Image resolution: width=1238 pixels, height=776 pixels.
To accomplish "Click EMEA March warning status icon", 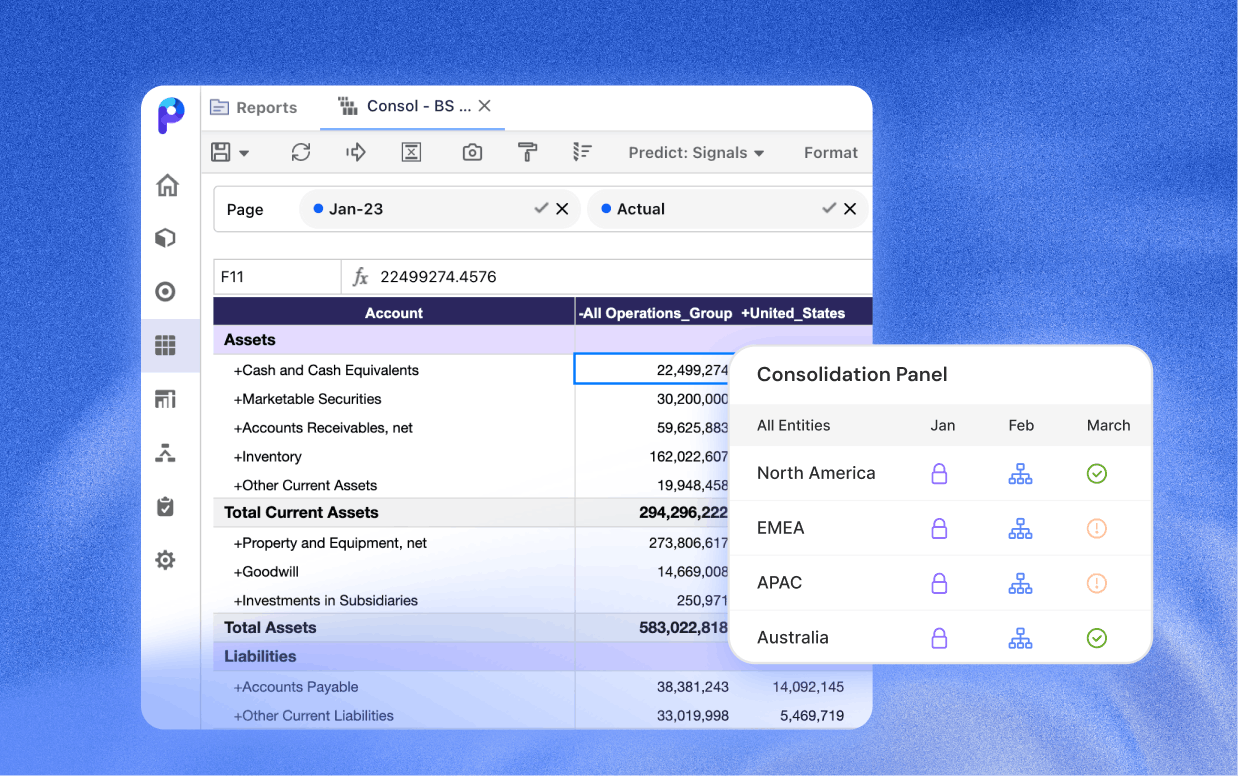I will [1097, 528].
